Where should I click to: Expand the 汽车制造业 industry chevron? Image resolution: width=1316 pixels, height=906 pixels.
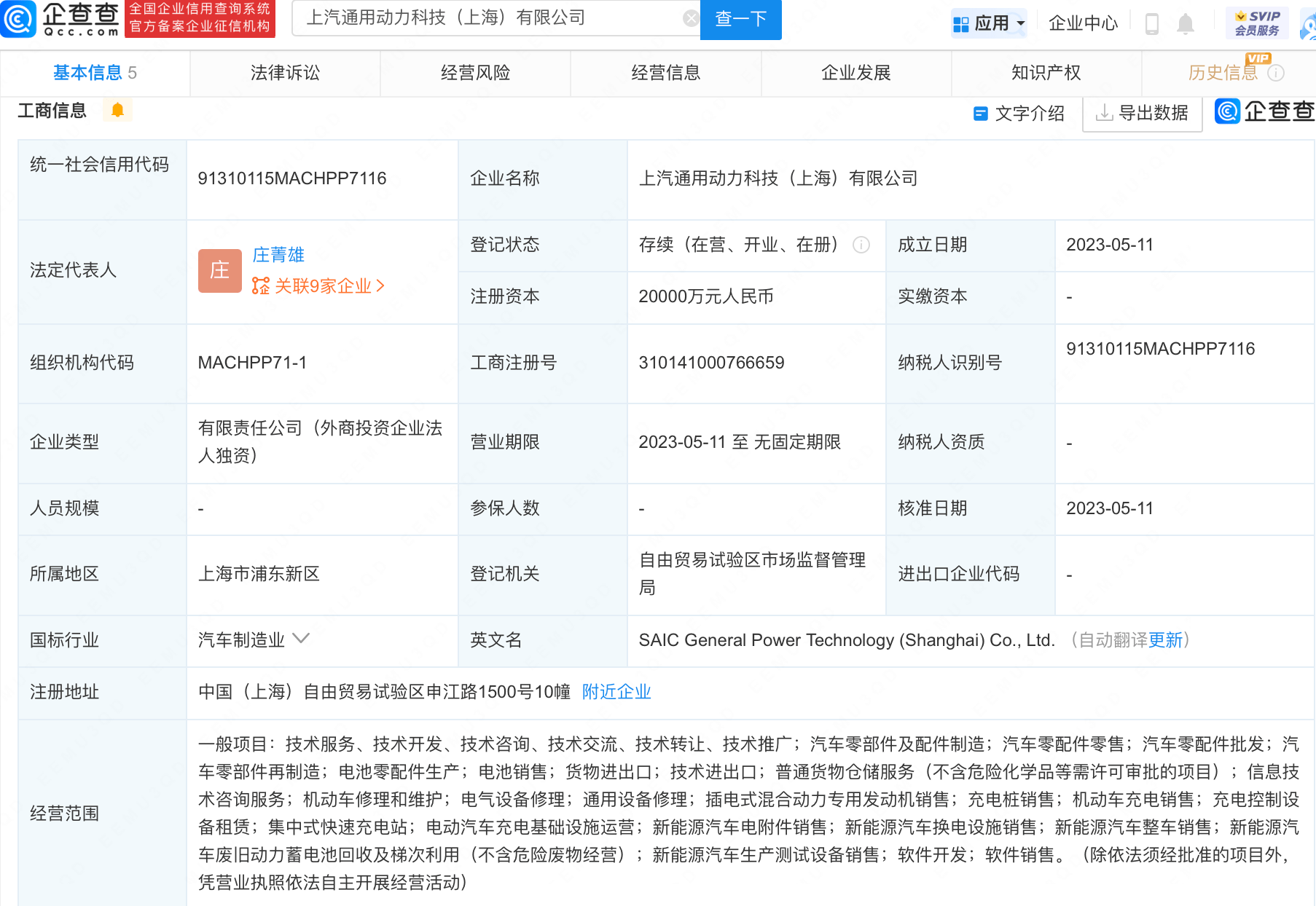[301, 639]
